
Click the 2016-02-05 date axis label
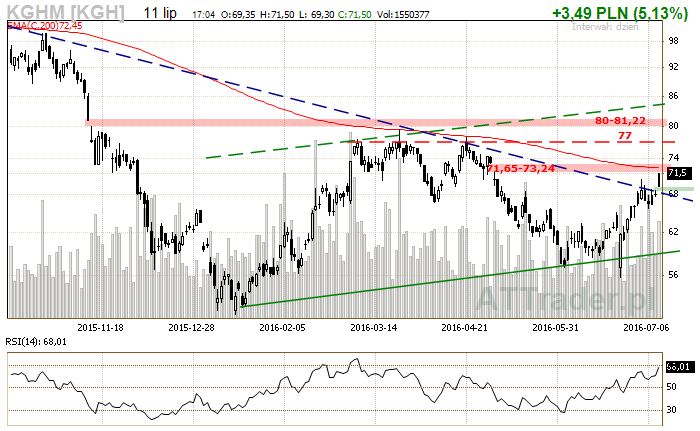click(x=283, y=327)
